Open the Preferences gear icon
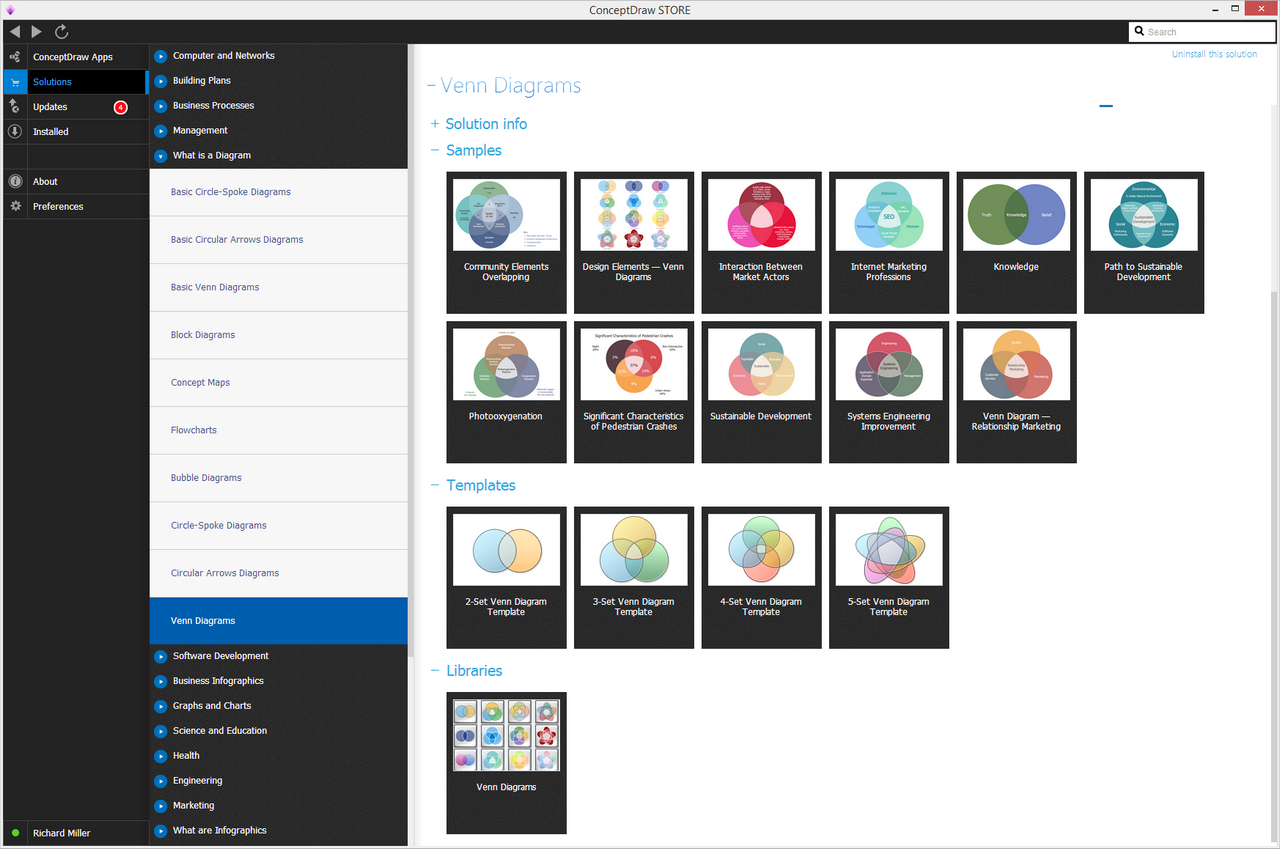Viewport: 1280px width, 849px height. (15, 207)
